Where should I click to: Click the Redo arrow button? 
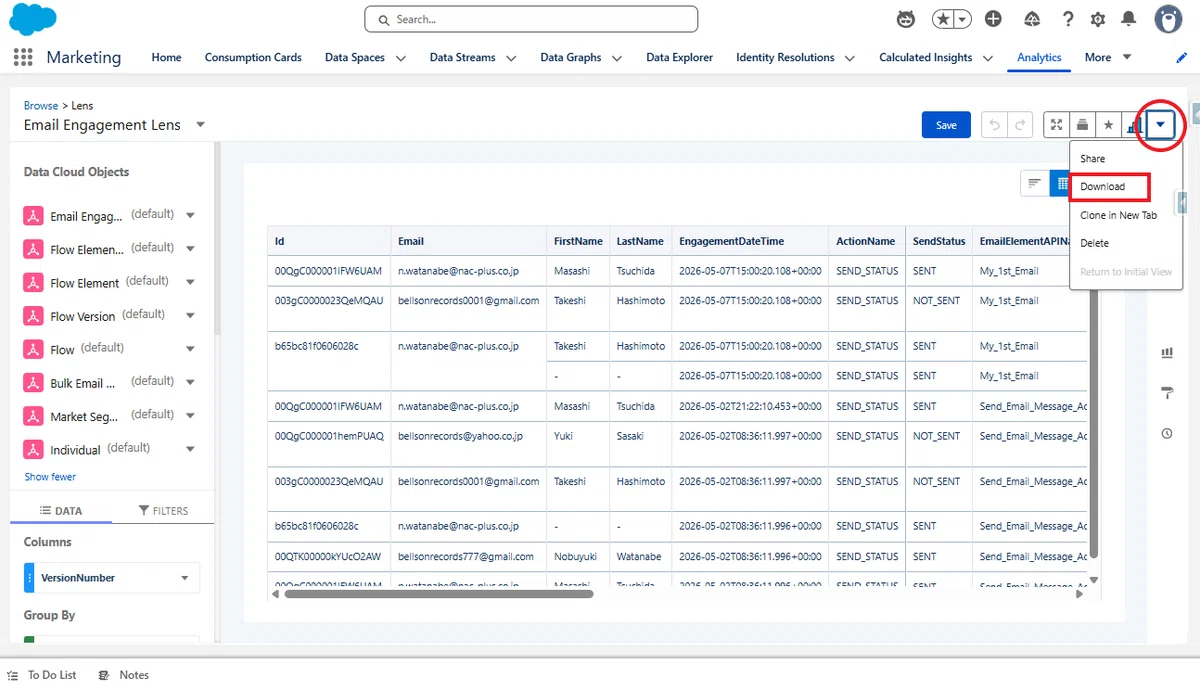[x=1020, y=125]
